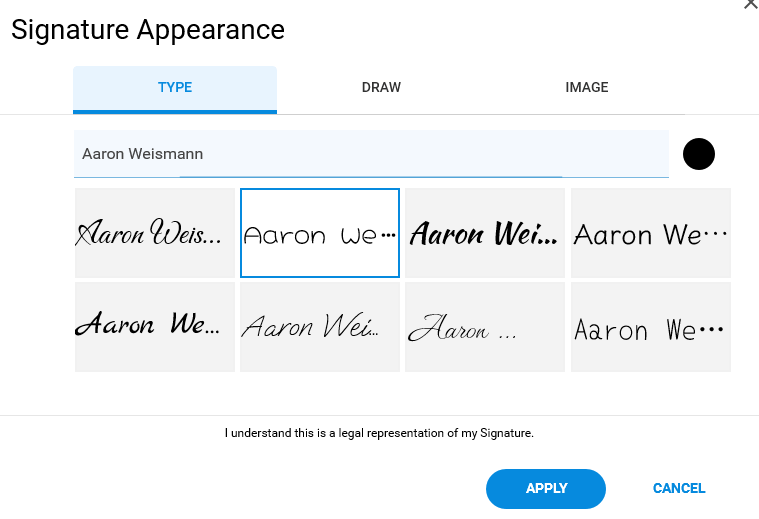Pick the thin slanted handwriting 'Aaron Wei..' style

[x=320, y=327]
